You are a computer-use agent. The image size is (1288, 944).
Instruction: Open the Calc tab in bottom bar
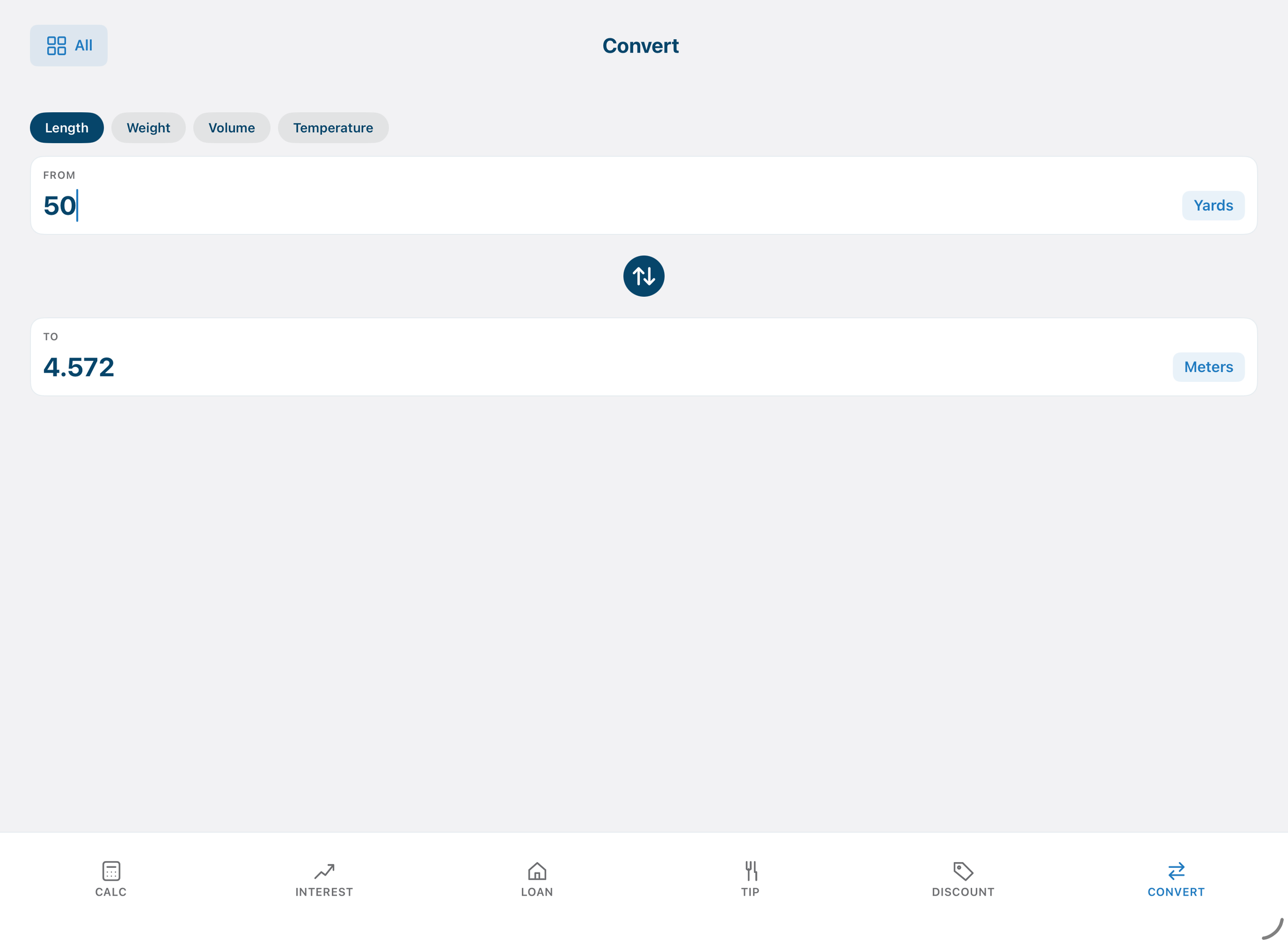pyautogui.click(x=111, y=880)
